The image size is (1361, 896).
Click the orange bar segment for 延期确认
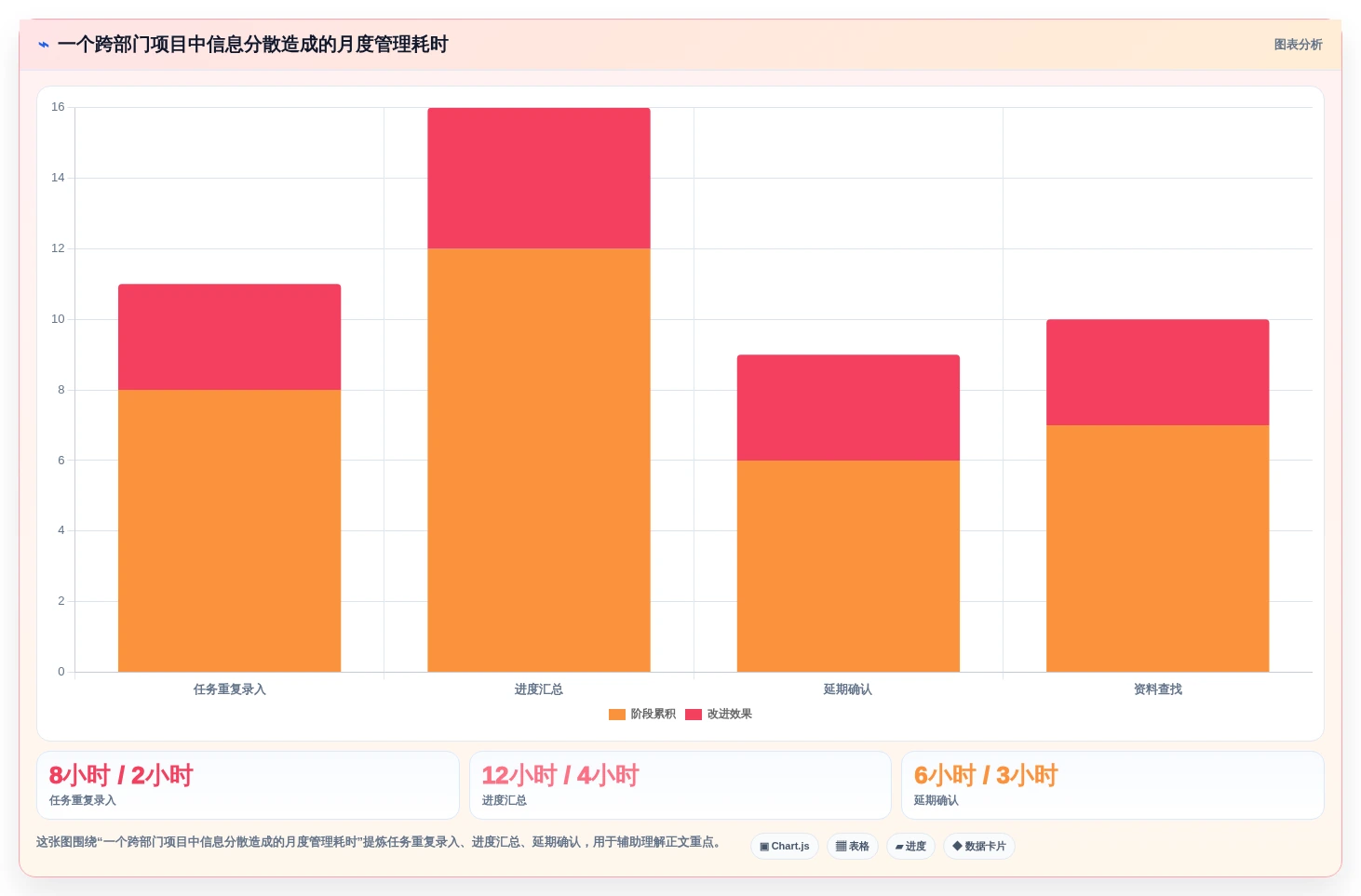click(x=848, y=566)
